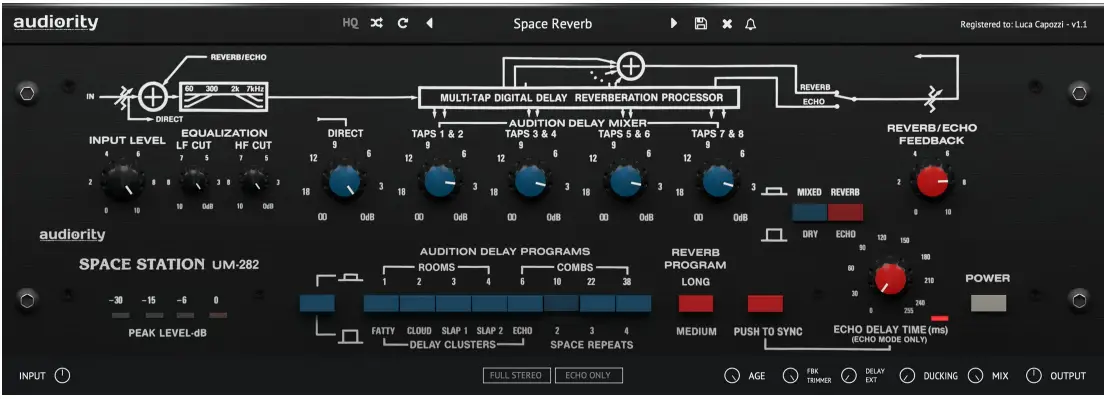1107x399 pixels.
Task: Click the -30 peak level LED
Action: pyautogui.click(x=121, y=315)
